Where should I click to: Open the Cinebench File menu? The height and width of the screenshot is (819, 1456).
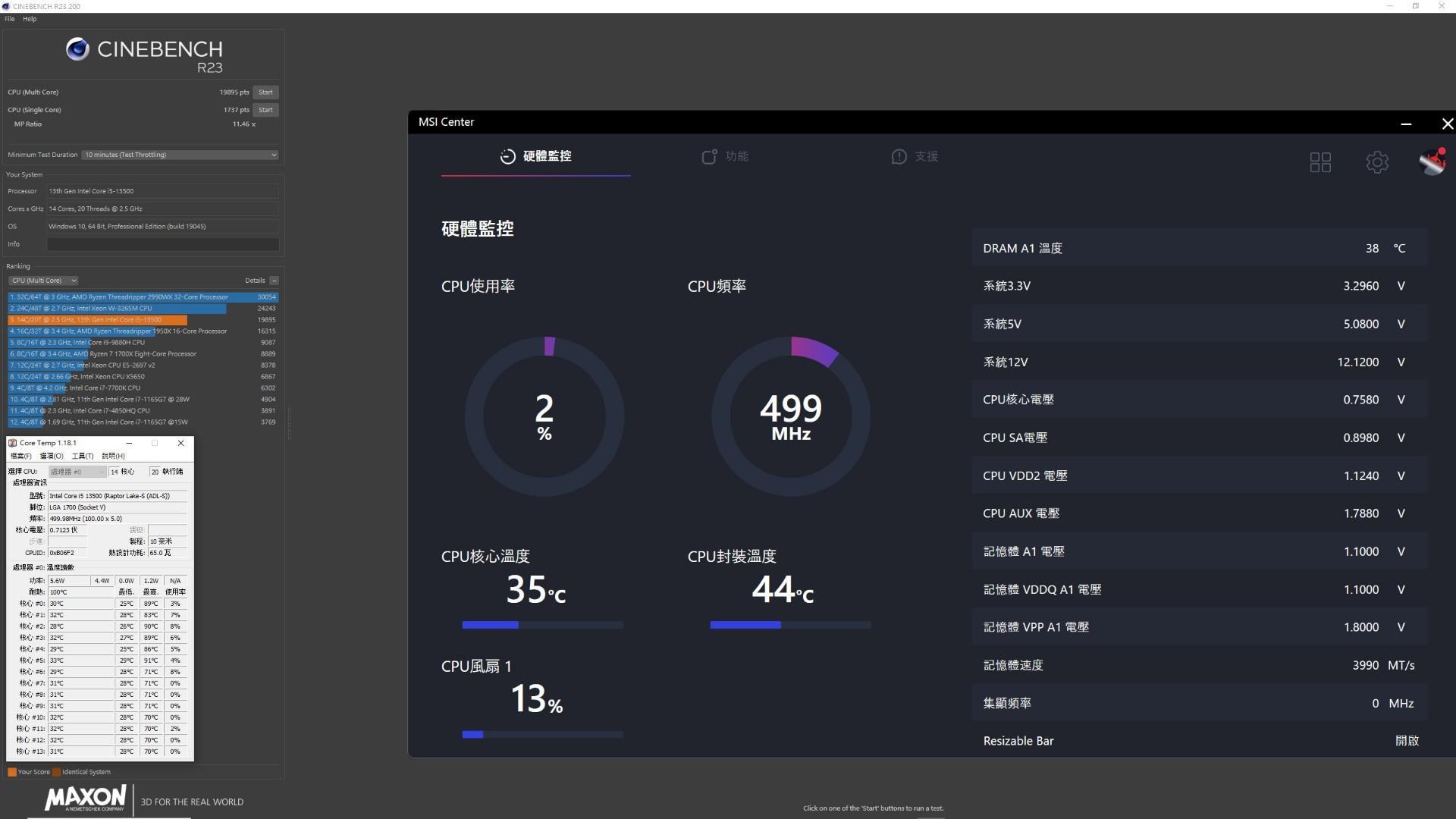pos(10,19)
